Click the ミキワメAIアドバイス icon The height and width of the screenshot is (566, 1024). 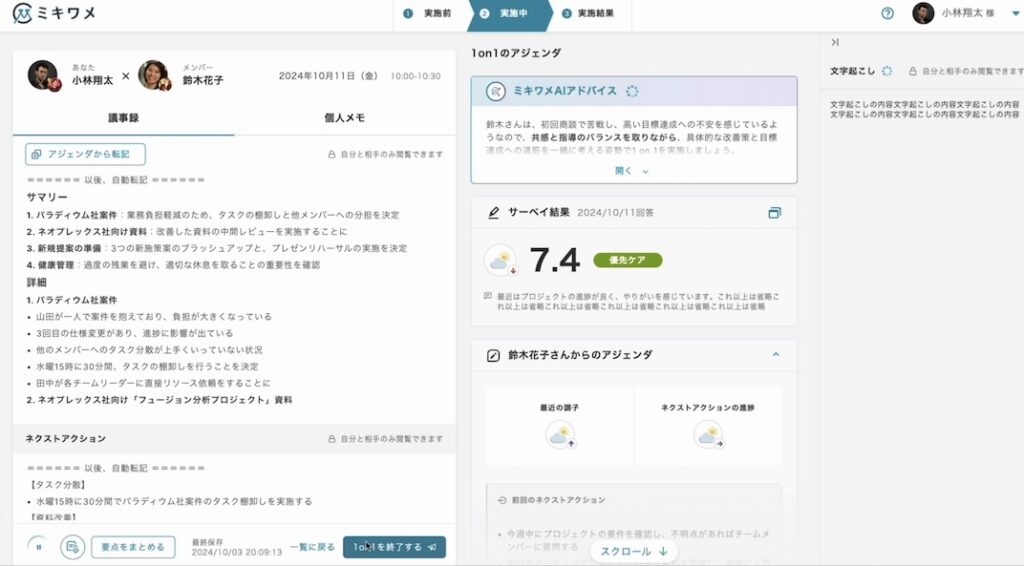[x=496, y=91]
